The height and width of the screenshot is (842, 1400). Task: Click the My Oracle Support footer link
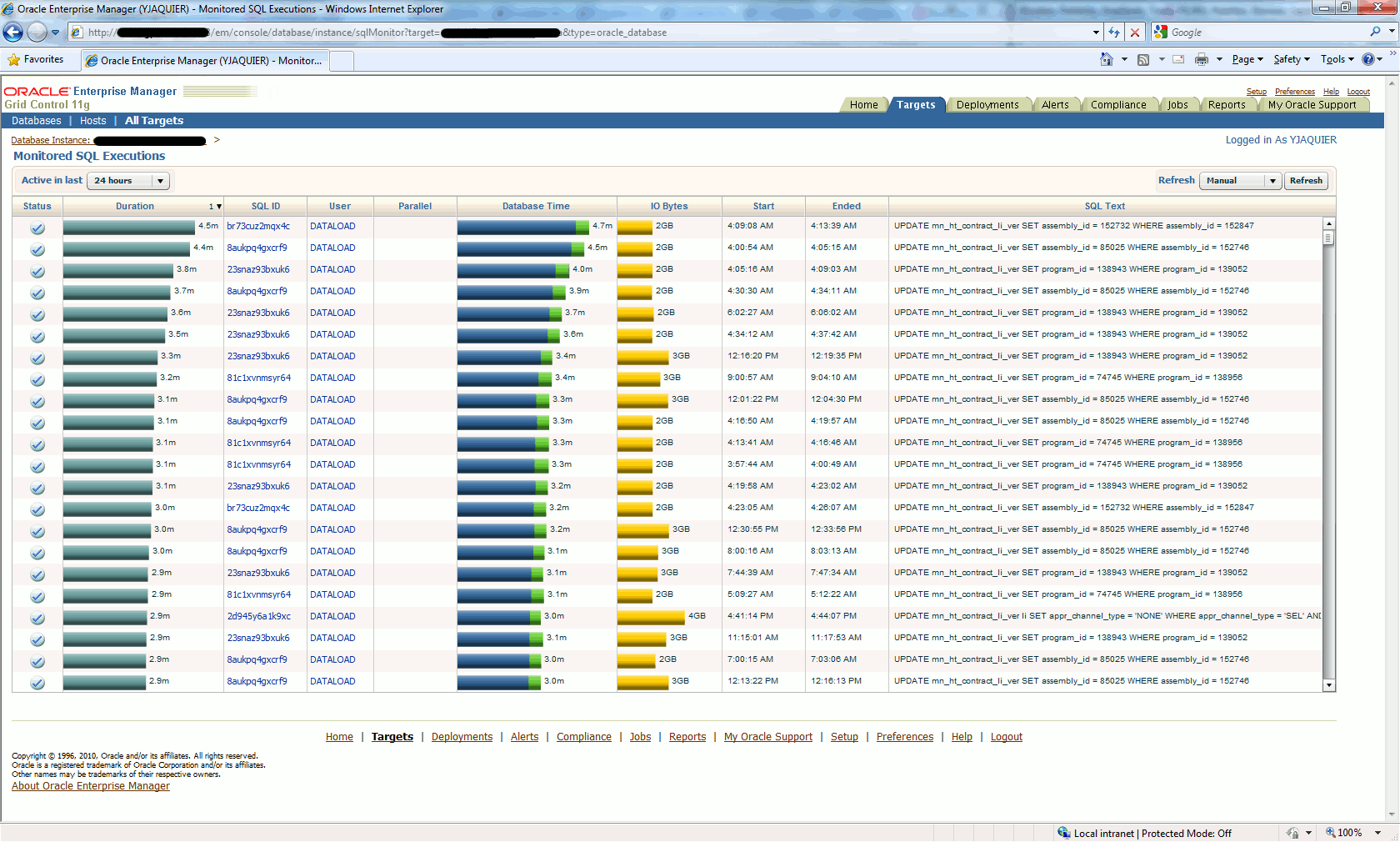[768, 737]
